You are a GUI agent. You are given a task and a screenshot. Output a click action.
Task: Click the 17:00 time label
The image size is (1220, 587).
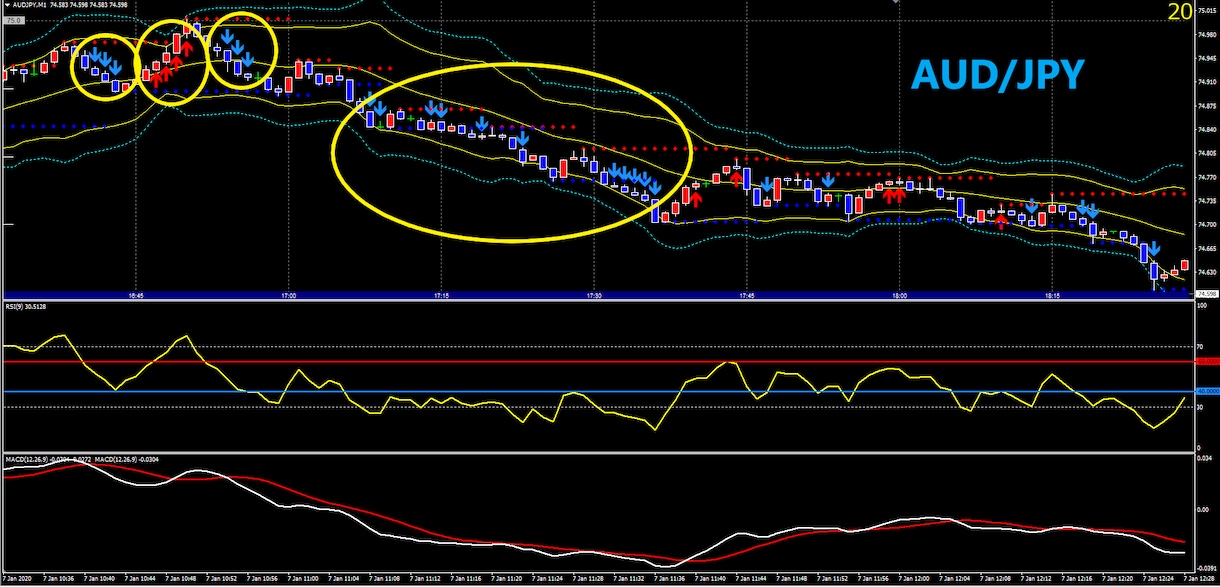[x=289, y=296]
